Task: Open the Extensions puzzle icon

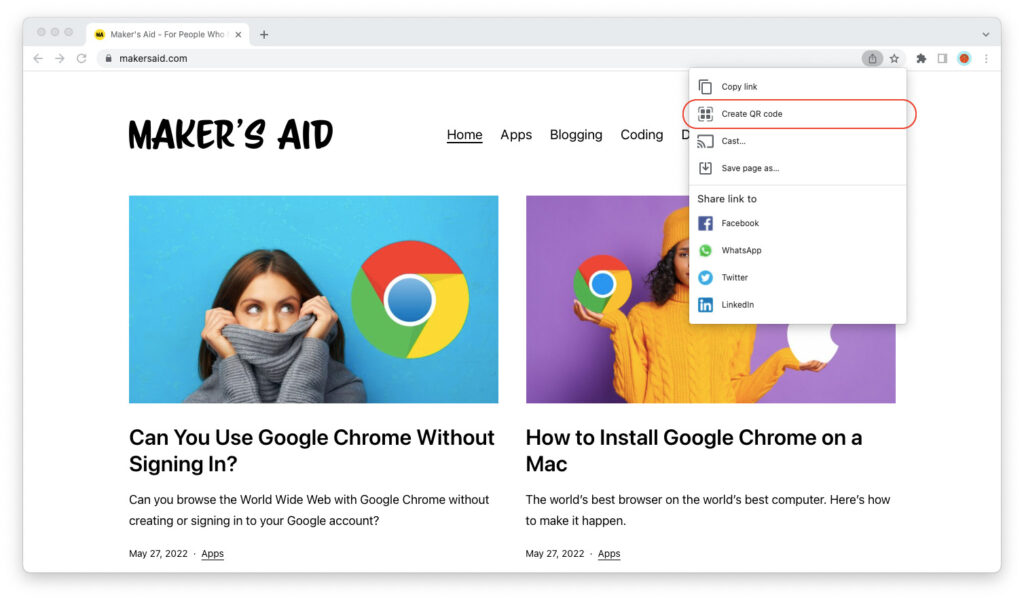Action: pyautogui.click(x=921, y=58)
